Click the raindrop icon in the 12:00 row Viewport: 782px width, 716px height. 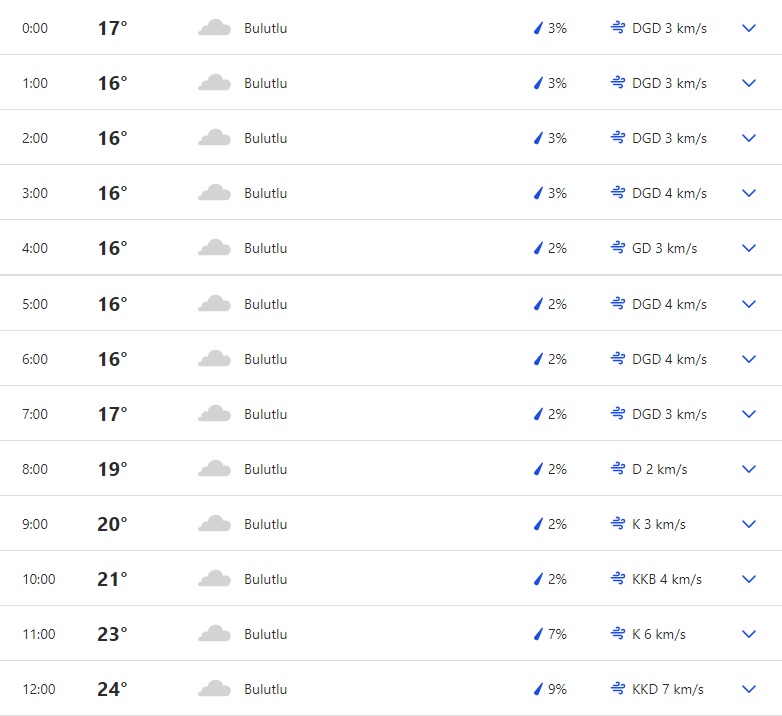[538, 689]
